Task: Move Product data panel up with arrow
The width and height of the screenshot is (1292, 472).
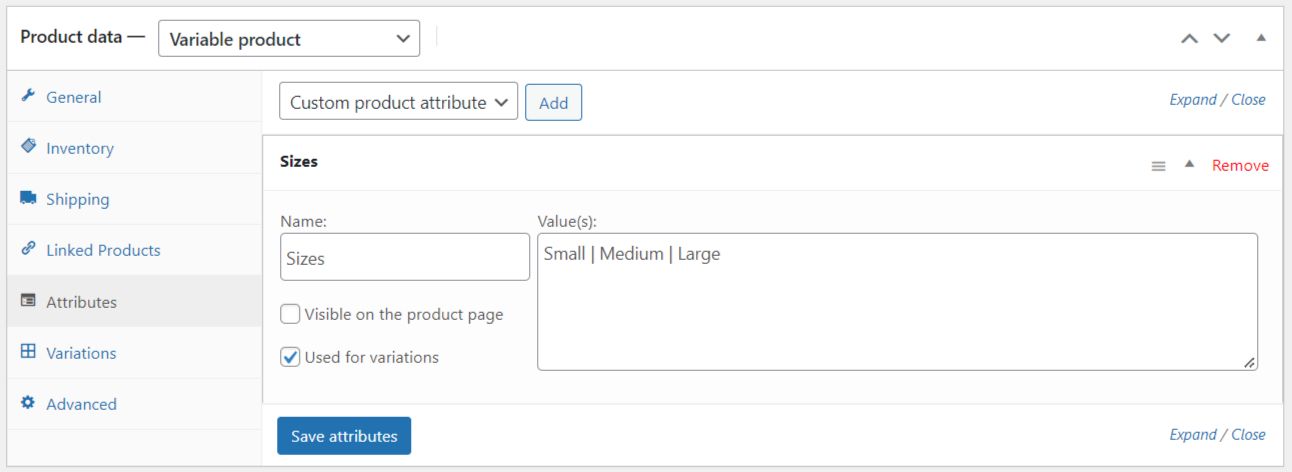Action: 1189,38
